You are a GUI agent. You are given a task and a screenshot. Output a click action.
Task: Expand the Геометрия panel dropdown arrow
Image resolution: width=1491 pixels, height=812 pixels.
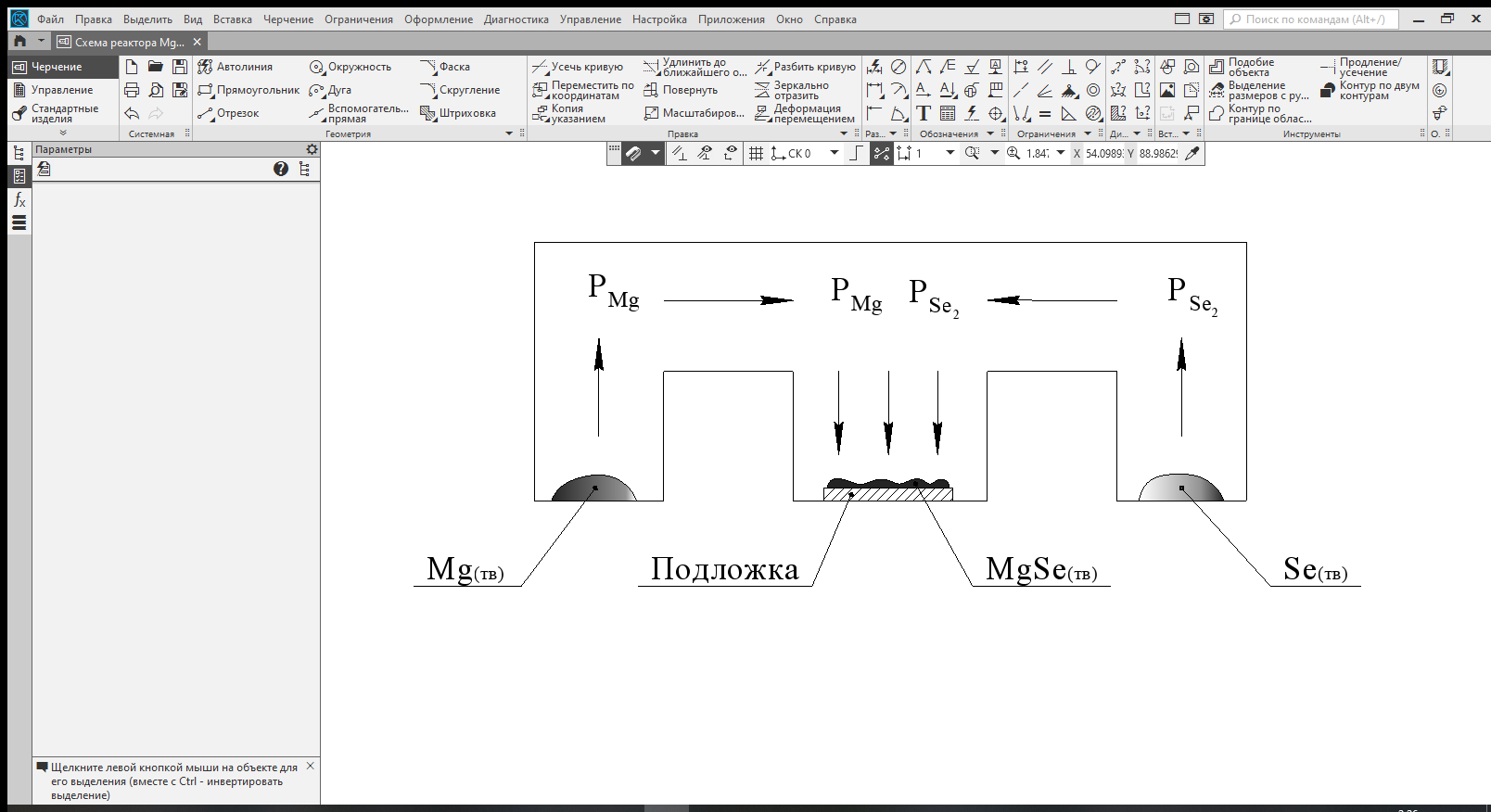(508, 133)
